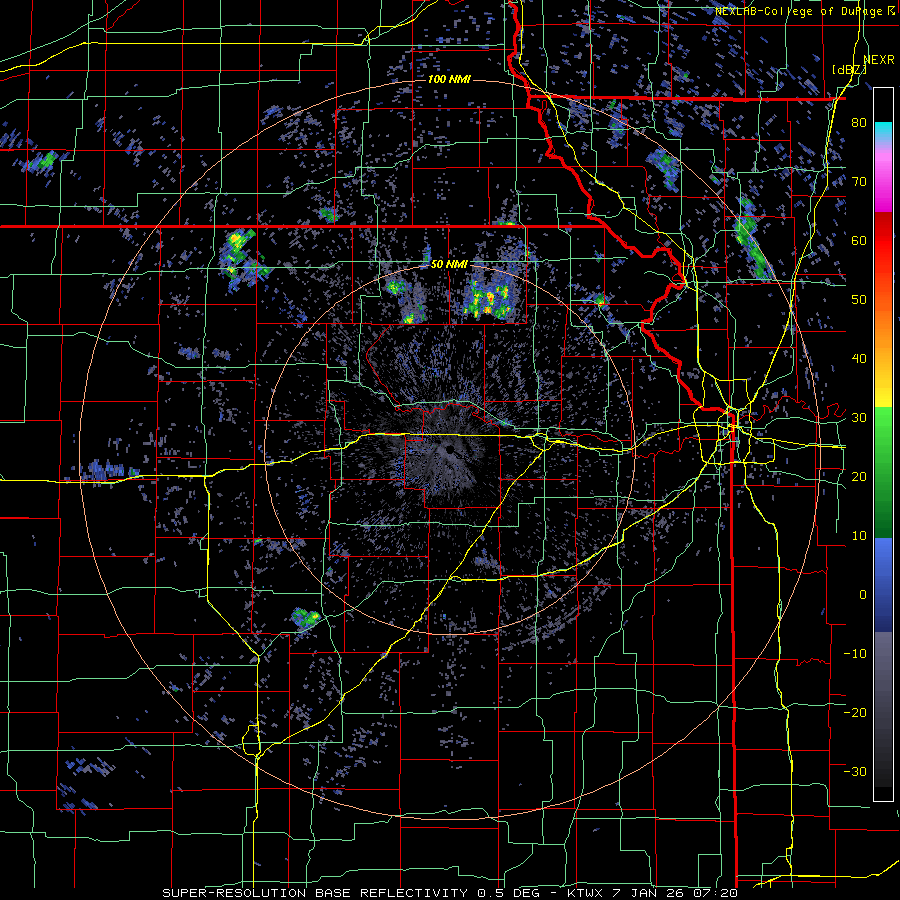This screenshot has height=900, width=900.
Task: Click the 30 tick on the dBZ scale
Action: (859, 417)
